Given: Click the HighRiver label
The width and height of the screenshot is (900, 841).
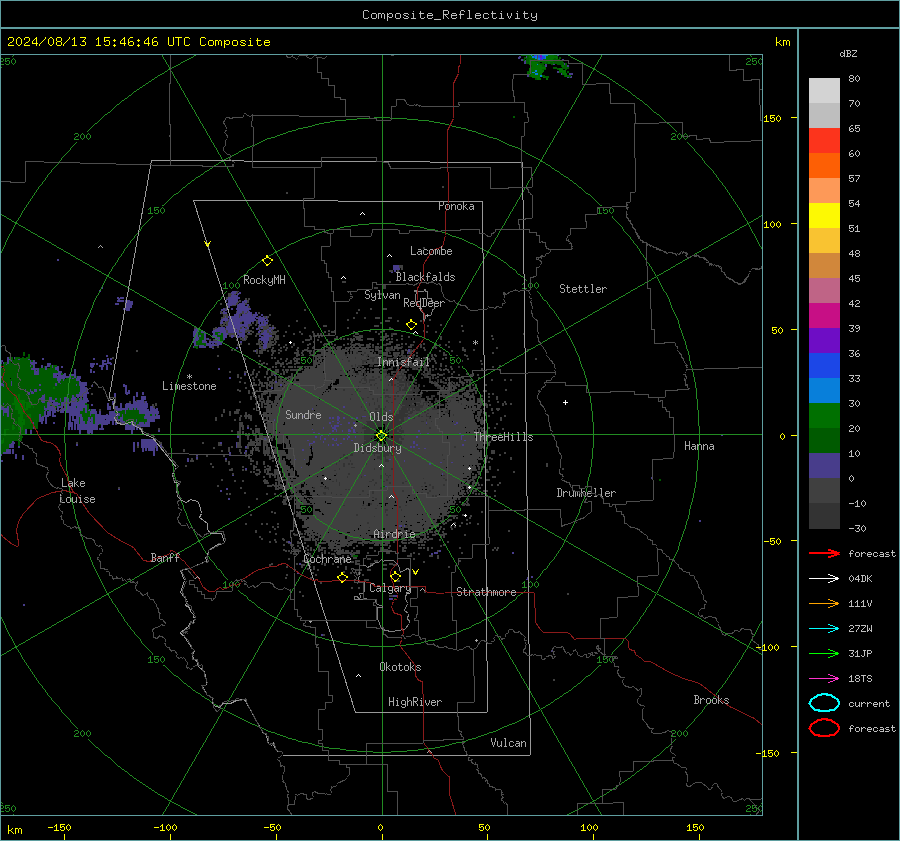Looking at the screenshot, I should (x=415, y=702).
